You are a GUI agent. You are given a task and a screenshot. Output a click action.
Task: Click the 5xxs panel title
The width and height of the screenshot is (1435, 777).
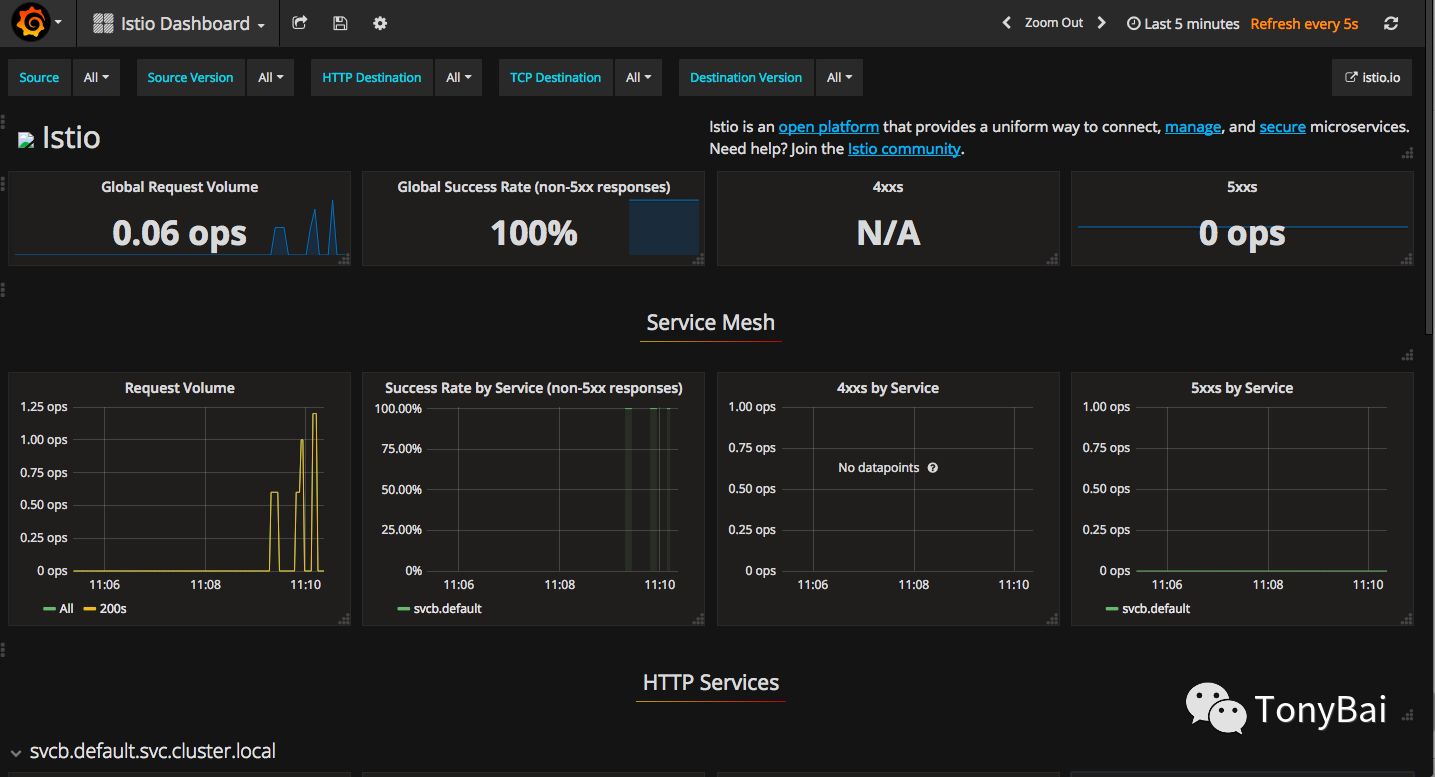coord(1242,187)
